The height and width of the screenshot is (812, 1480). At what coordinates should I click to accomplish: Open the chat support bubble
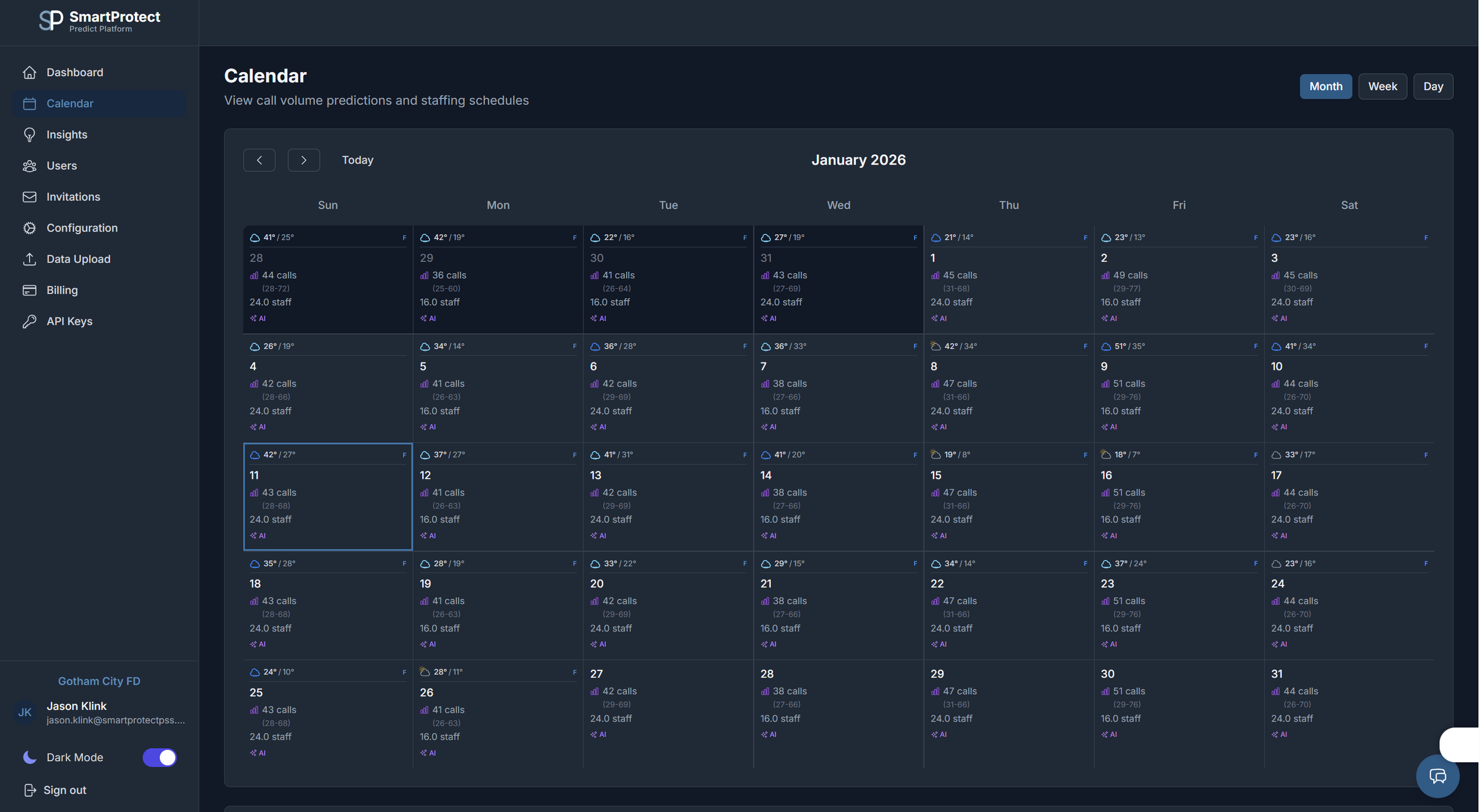click(x=1437, y=776)
